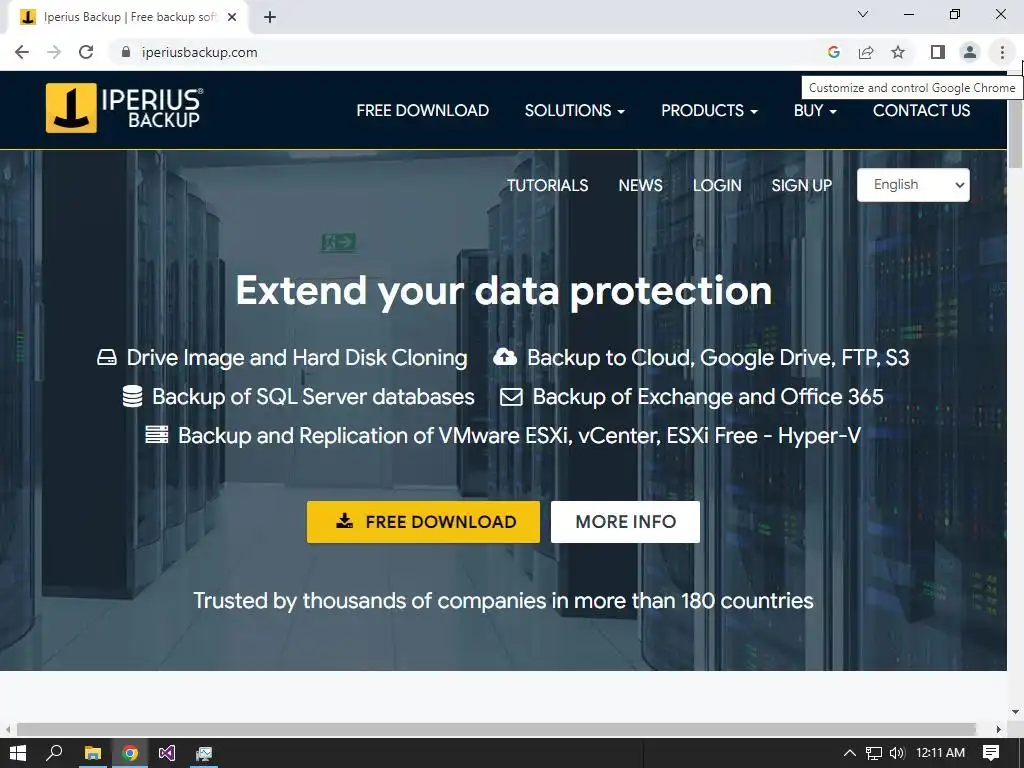
Task: Bookmark this tab with the star icon
Action: coord(898,52)
